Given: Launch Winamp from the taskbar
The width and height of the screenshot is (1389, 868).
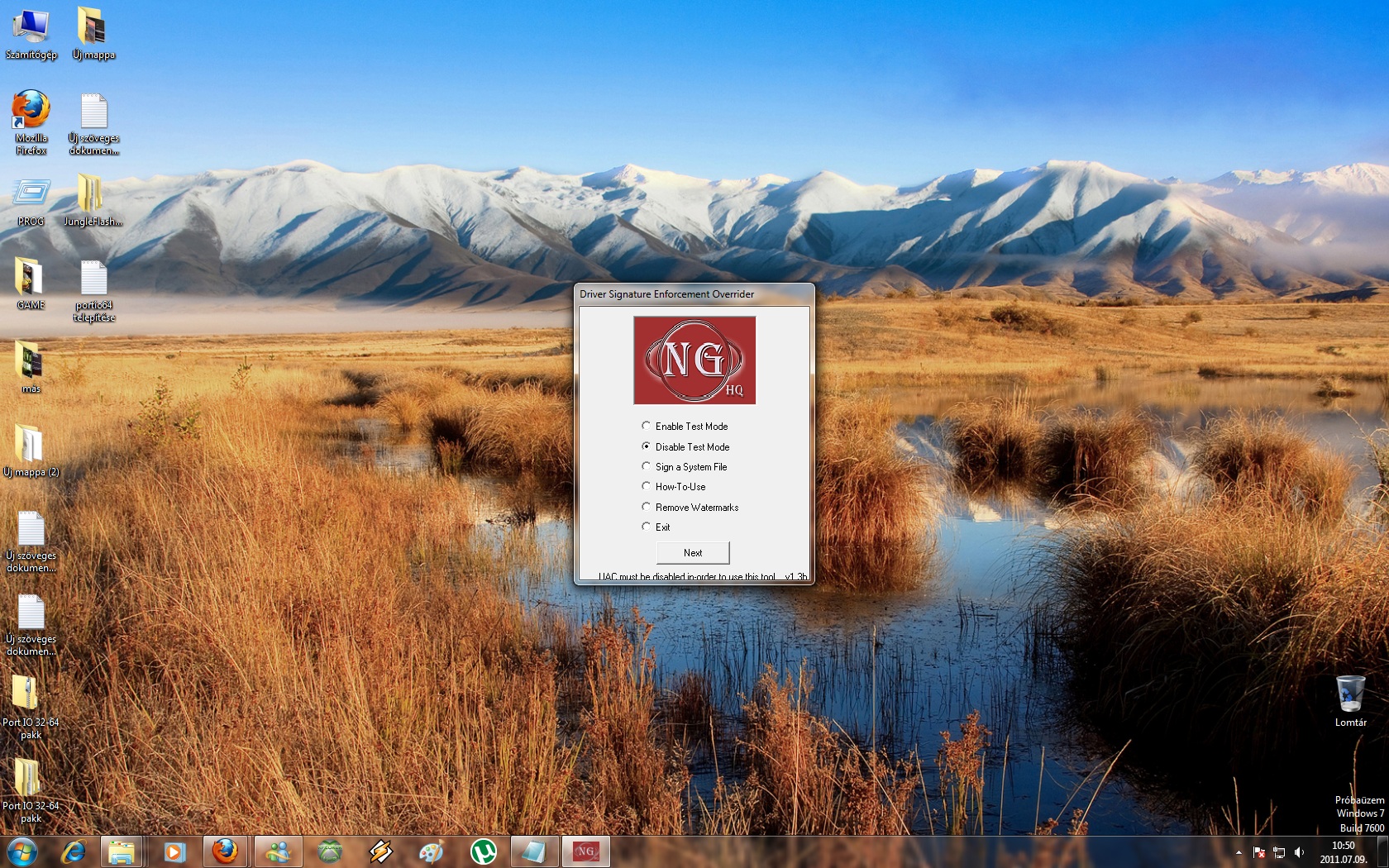Looking at the screenshot, I should (x=380, y=851).
